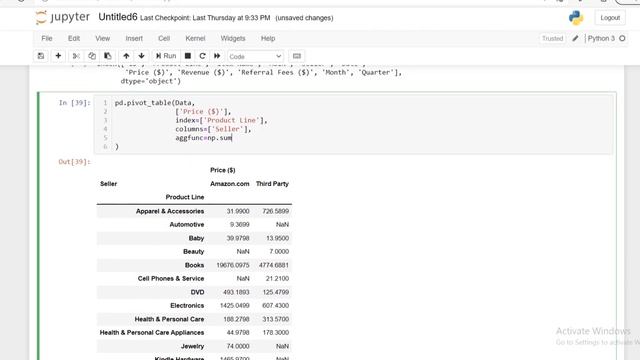This screenshot has height=360, width=640.
Task: Click the index=['Product Line'] code line
Action: [221, 120]
